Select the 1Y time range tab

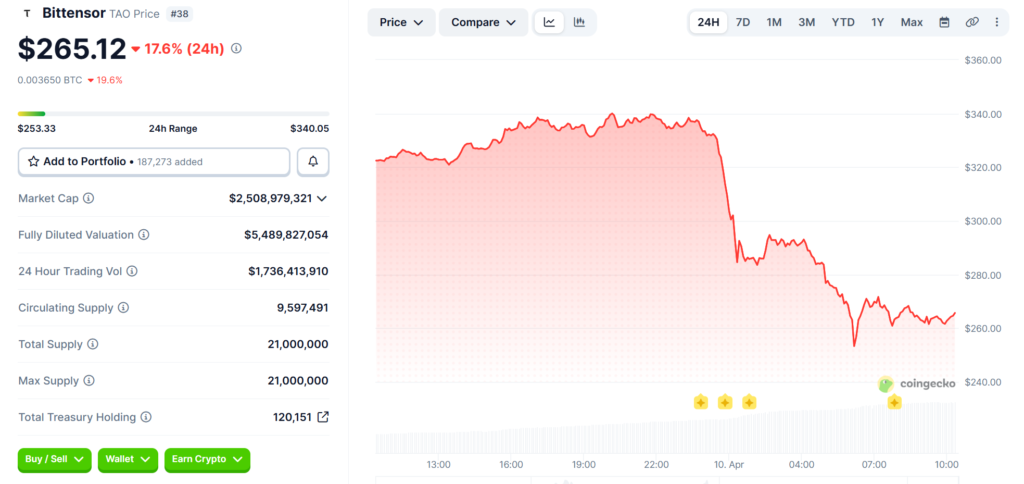pyautogui.click(x=877, y=22)
